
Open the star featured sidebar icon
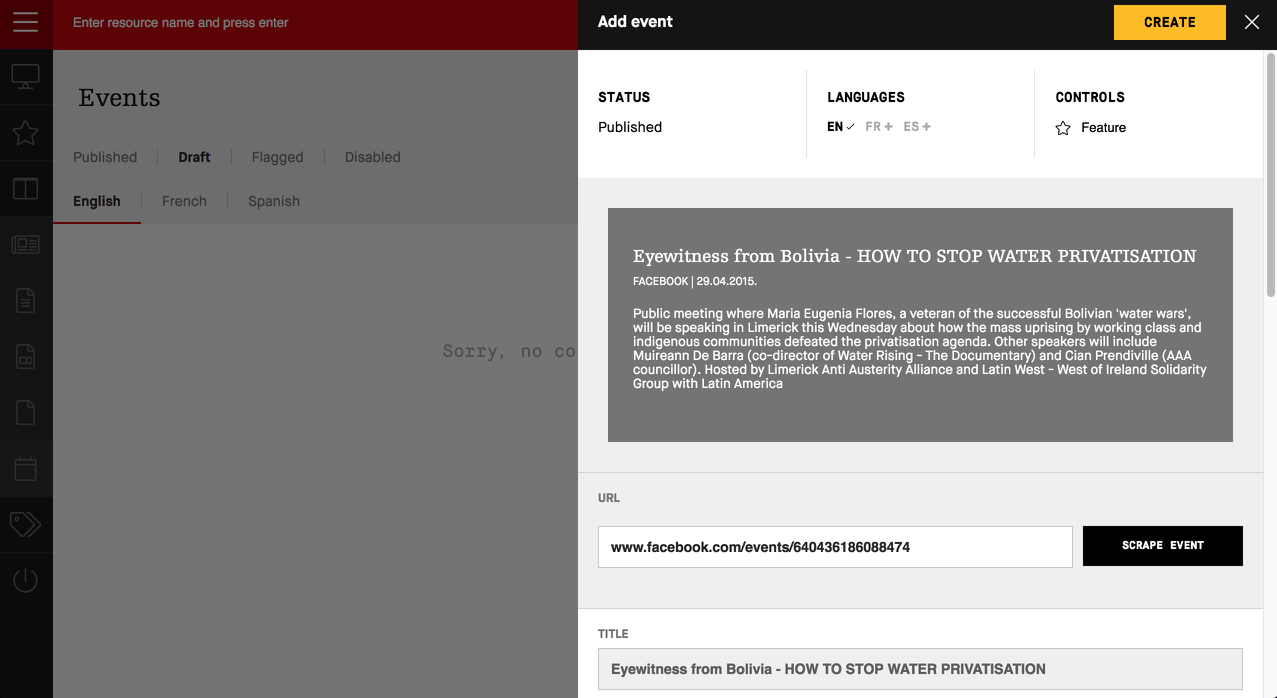[x=26, y=133]
